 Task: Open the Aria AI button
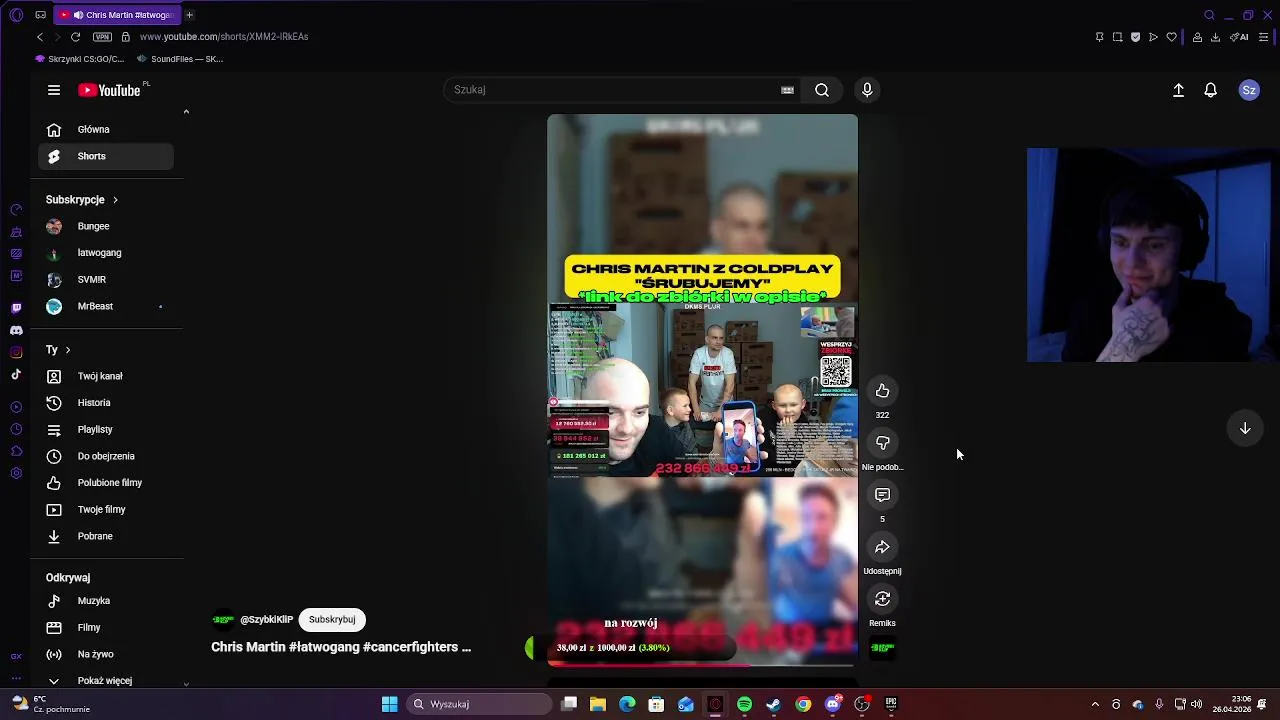[x=1239, y=37]
